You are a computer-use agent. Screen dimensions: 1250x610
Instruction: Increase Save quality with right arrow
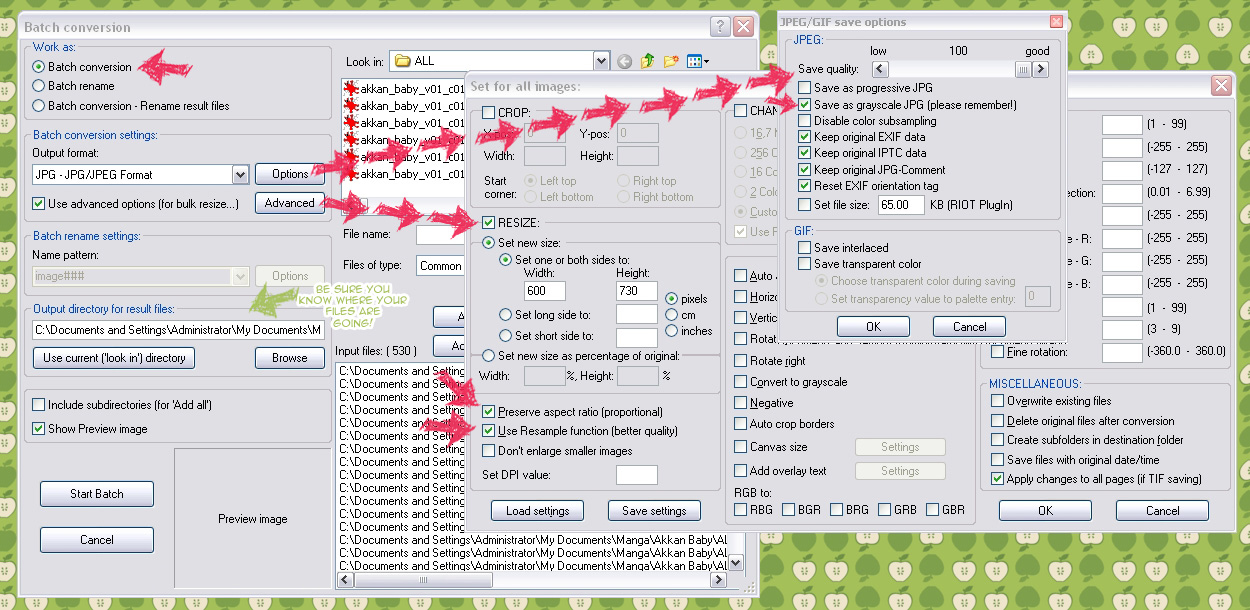(x=1041, y=70)
